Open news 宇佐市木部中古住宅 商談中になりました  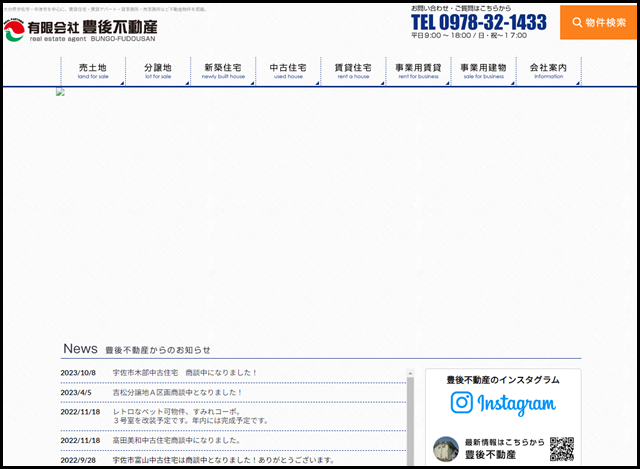pyautogui.click(x=185, y=373)
